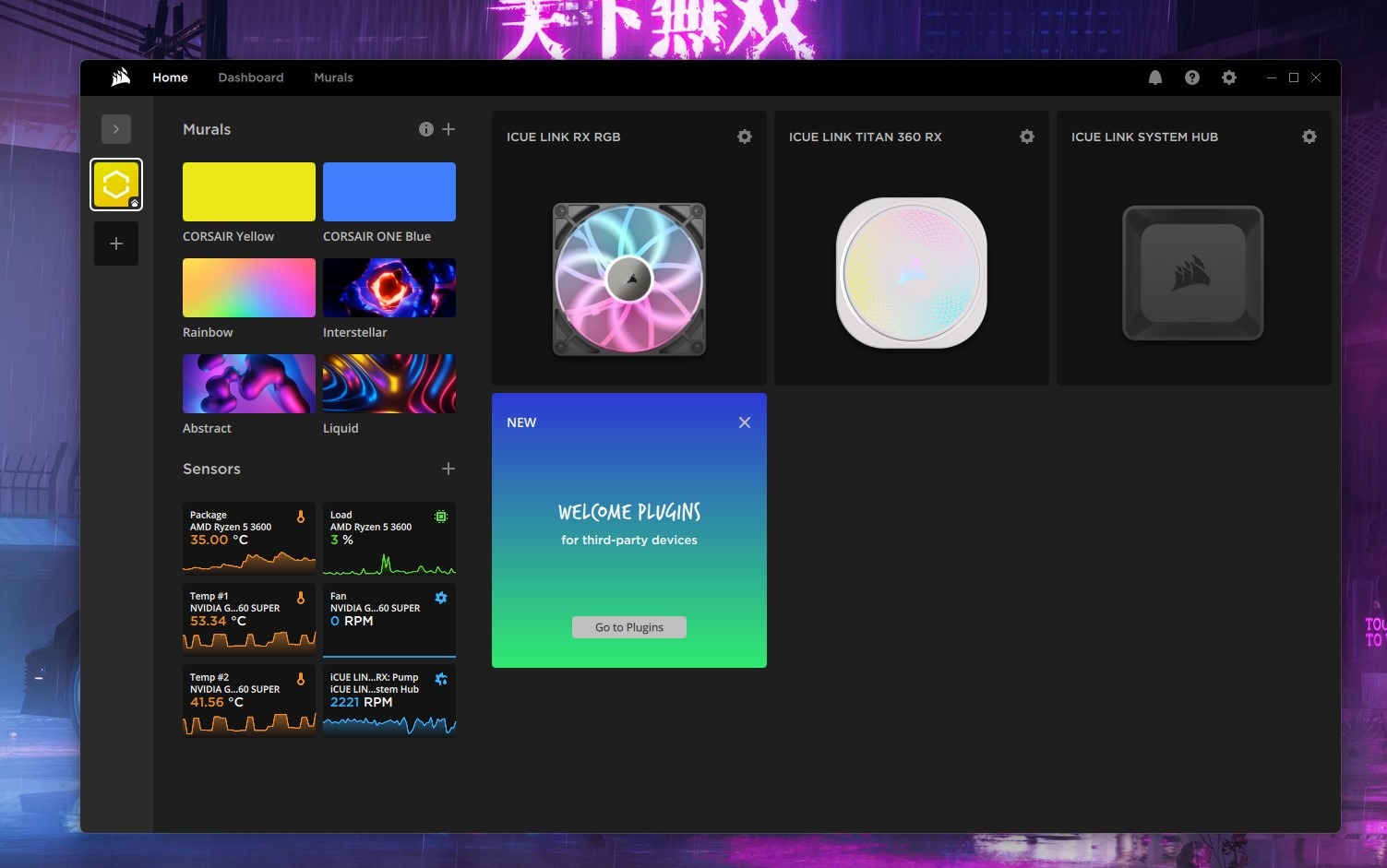The height and width of the screenshot is (868, 1387).
Task: Click the 0 RPM fan speed value
Action: click(352, 621)
